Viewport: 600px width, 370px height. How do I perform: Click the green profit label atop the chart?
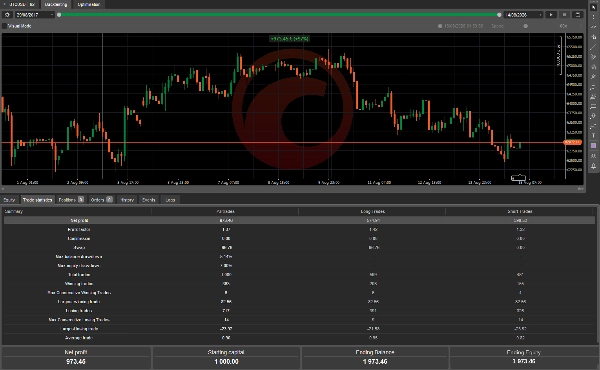[289, 39]
